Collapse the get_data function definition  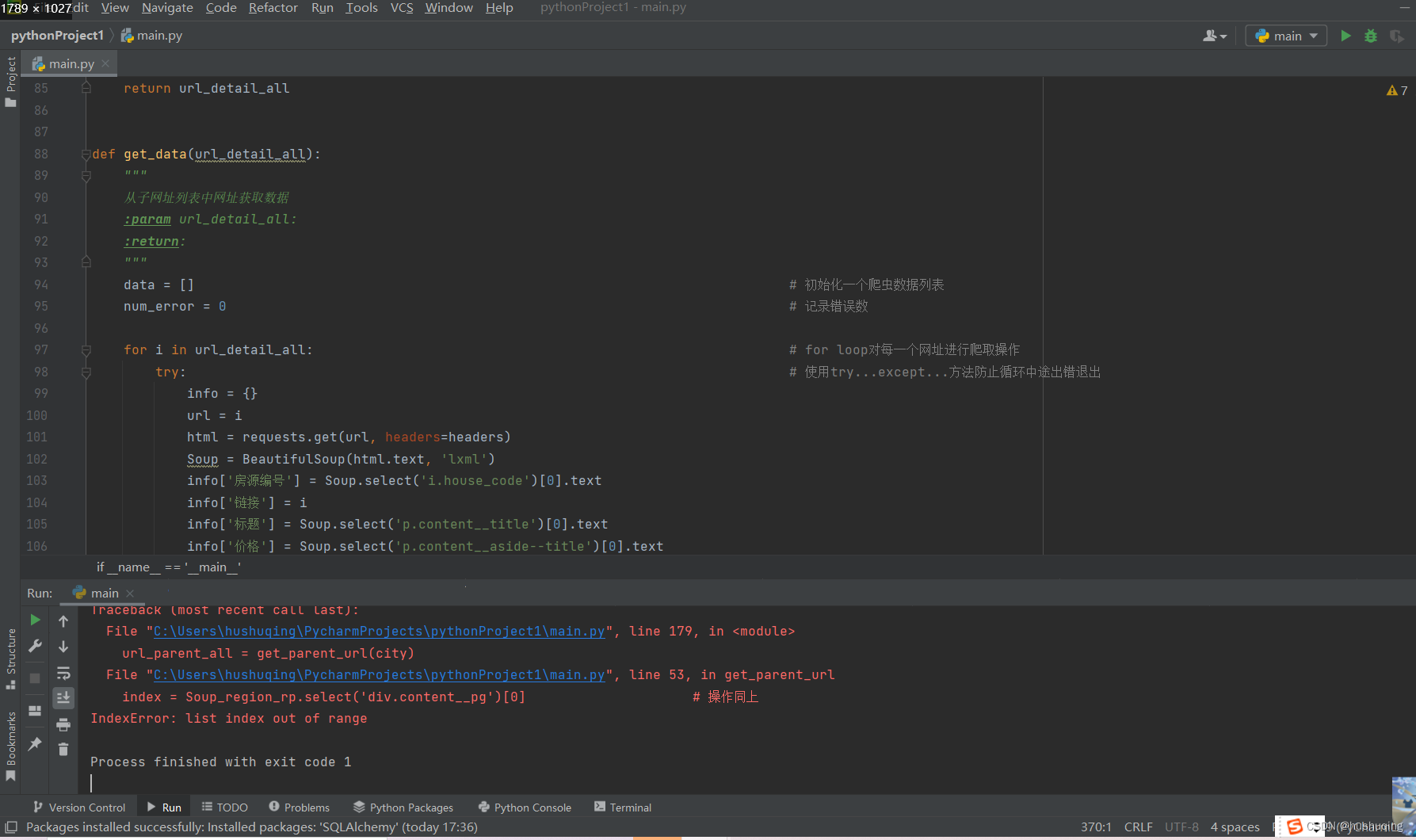pyautogui.click(x=86, y=154)
